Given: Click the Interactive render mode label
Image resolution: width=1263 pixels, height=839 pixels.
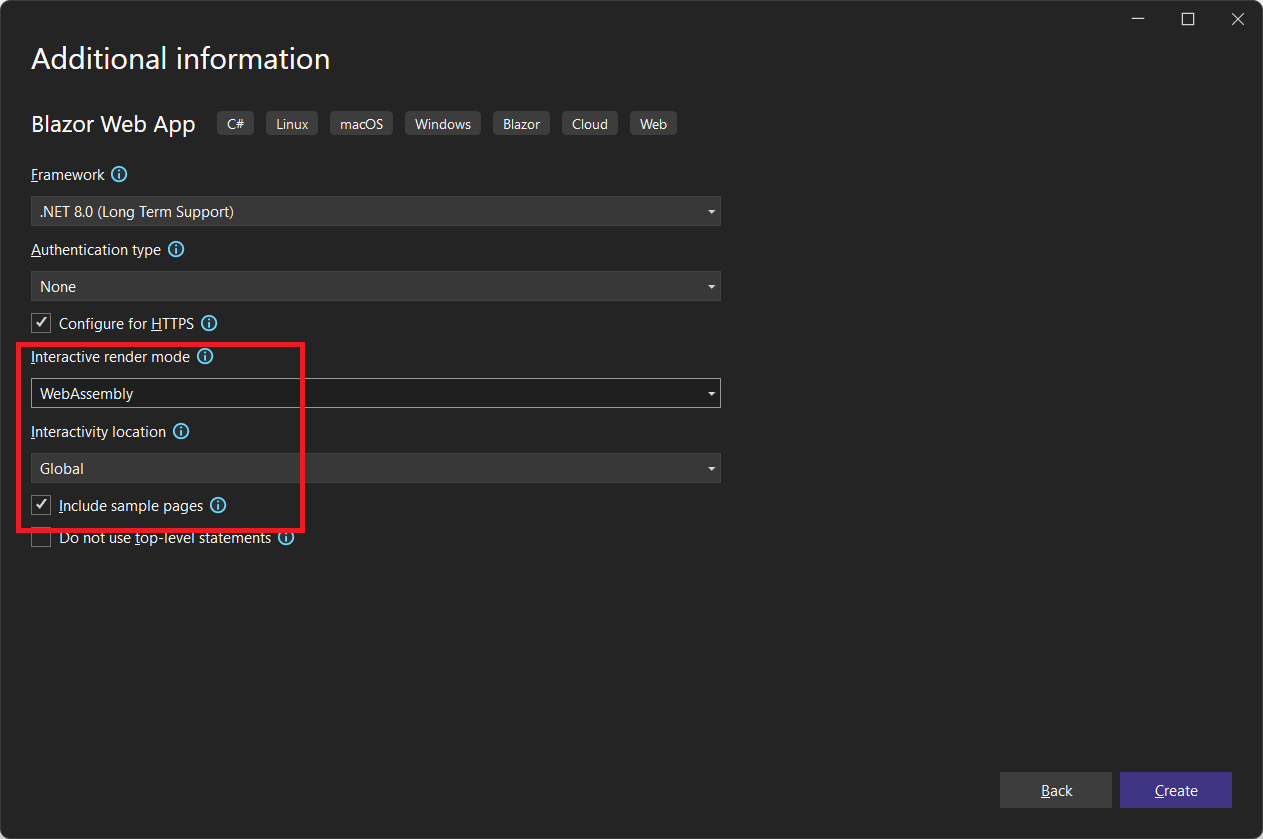Looking at the screenshot, I should [111, 356].
